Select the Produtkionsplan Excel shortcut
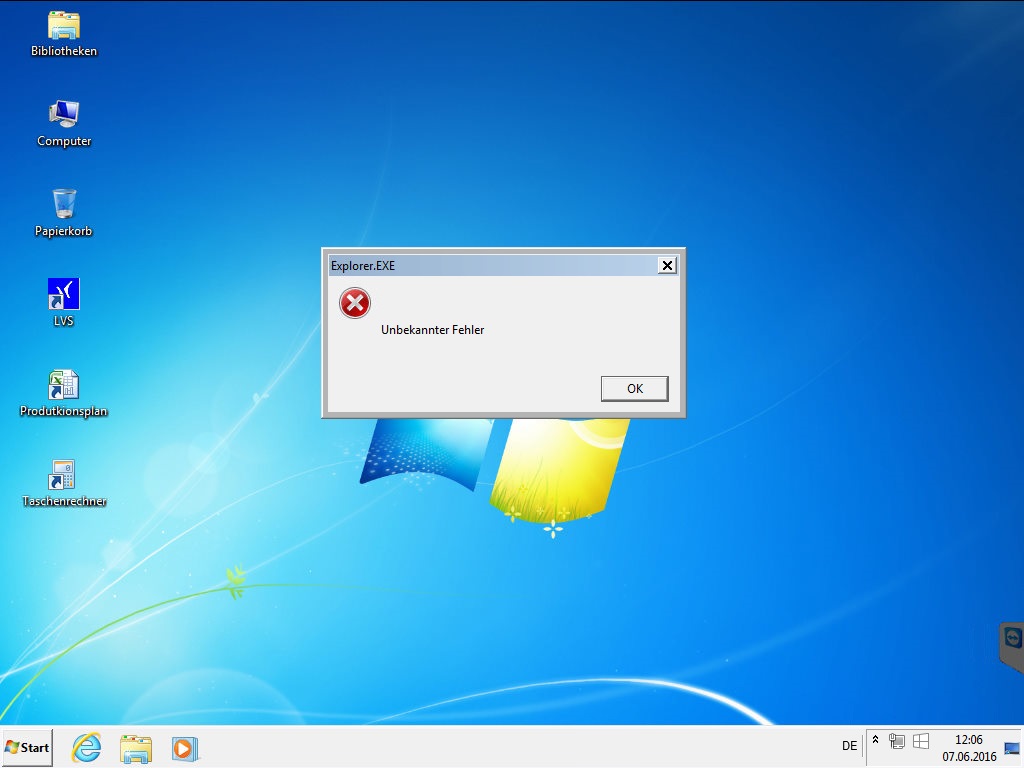The height and width of the screenshot is (768, 1024). pos(63,393)
